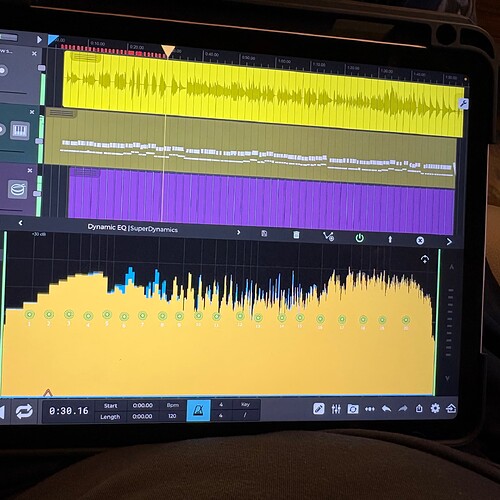500x500 pixels.
Task: Click the blue start marker flag
Action: point(53,40)
